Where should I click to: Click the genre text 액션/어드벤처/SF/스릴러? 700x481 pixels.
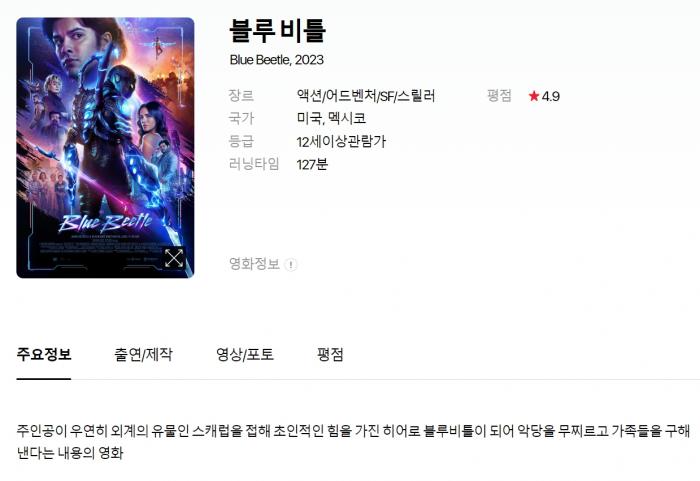(366, 96)
